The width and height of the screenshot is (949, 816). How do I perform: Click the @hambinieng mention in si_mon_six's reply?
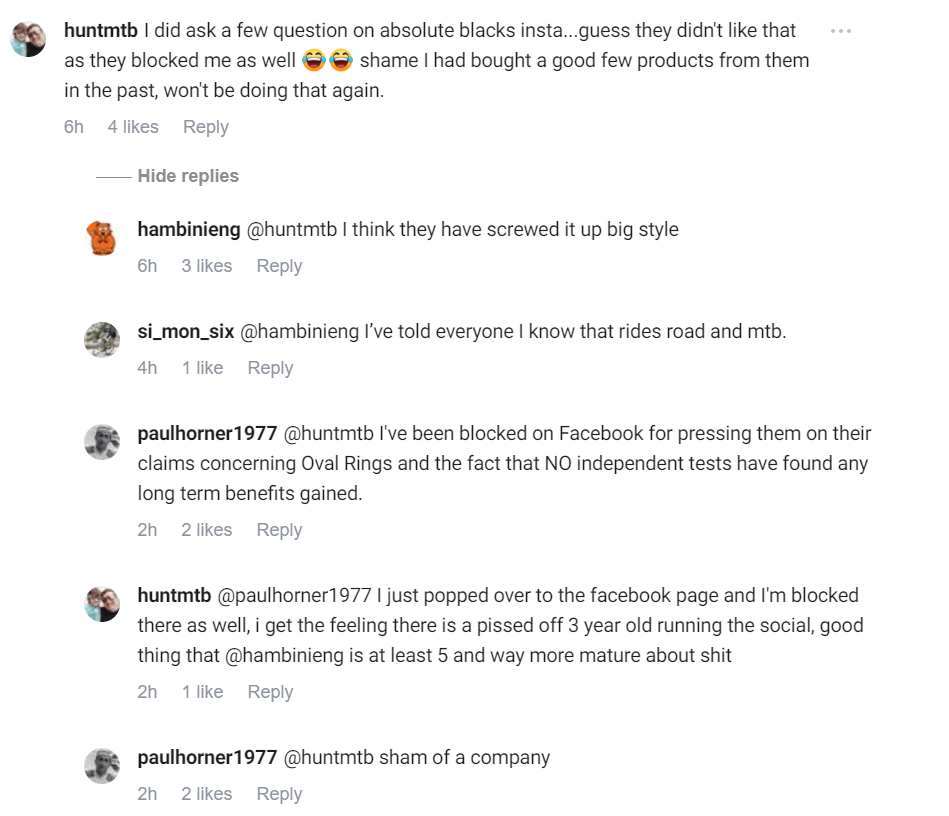(299, 332)
